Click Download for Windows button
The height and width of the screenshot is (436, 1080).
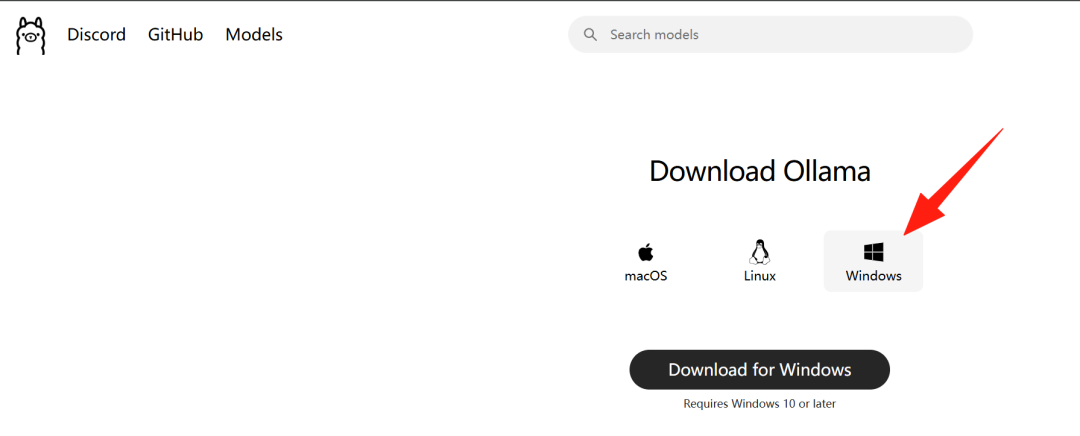click(760, 370)
